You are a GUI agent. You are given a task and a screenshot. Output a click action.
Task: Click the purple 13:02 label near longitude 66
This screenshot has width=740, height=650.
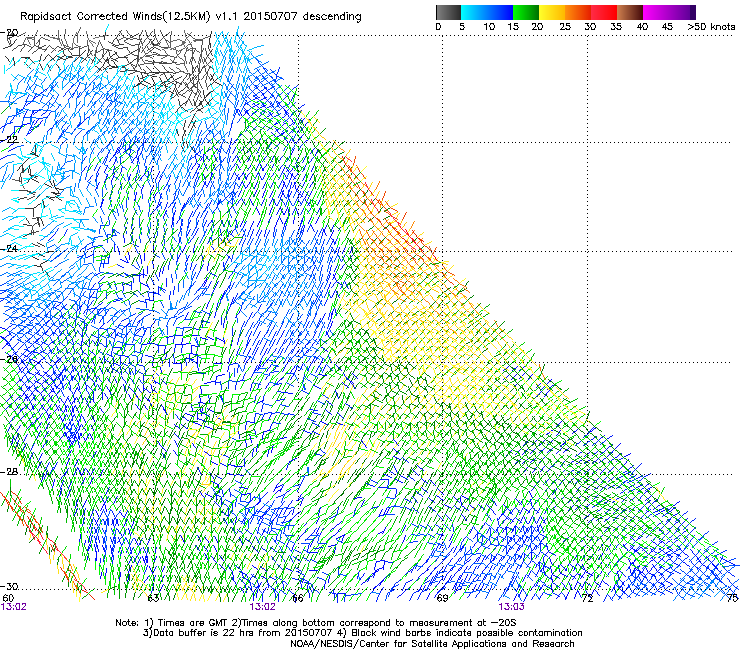262,607
